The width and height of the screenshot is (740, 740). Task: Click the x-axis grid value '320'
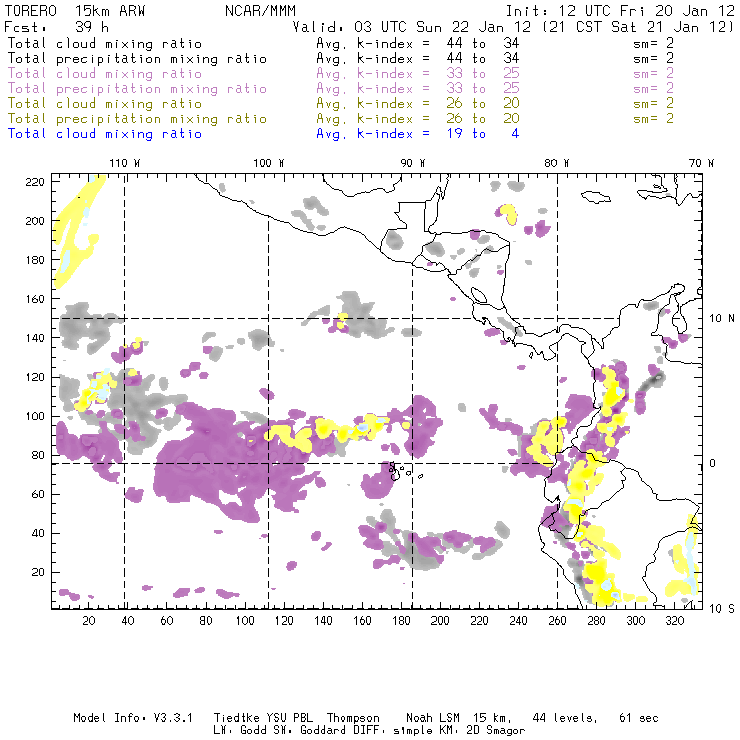(x=674, y=621)
